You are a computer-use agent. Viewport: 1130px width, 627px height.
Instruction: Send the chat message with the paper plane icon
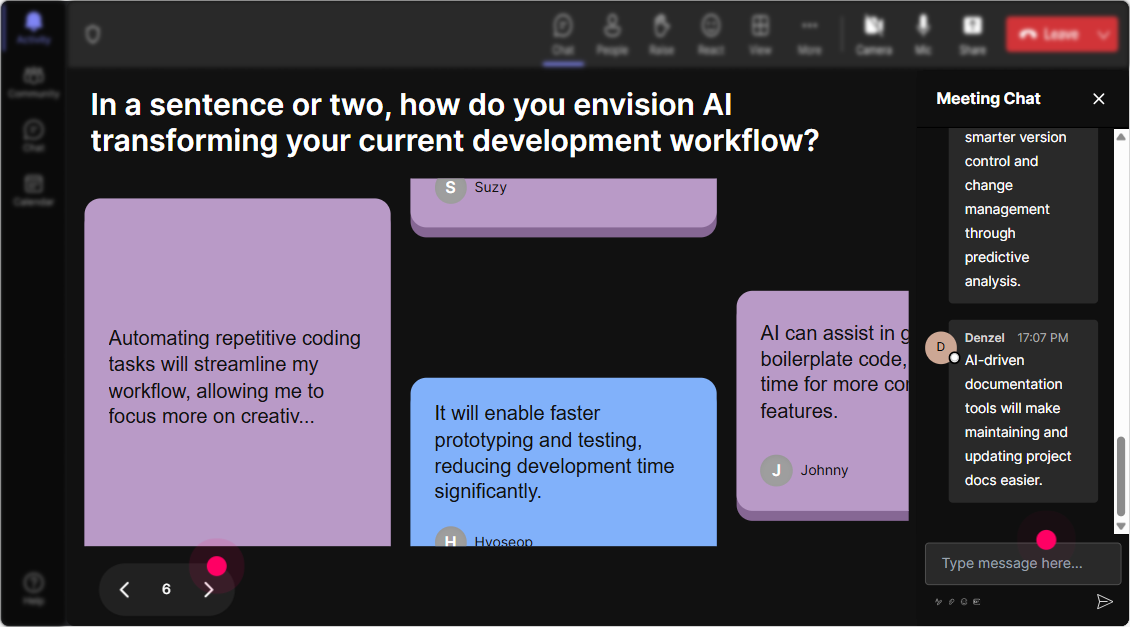click(1104, 602)
